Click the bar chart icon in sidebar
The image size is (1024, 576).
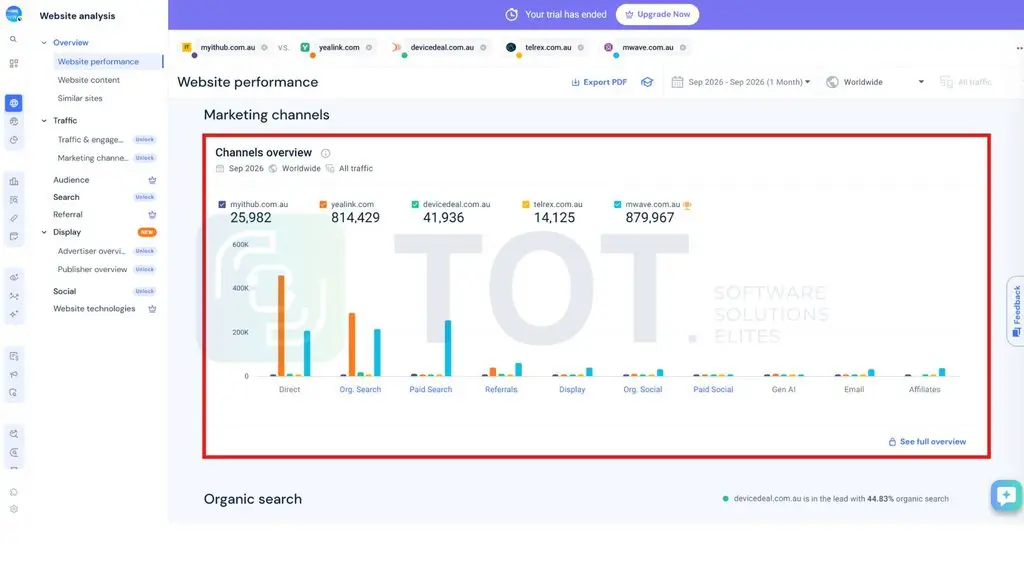click(14, 182)
